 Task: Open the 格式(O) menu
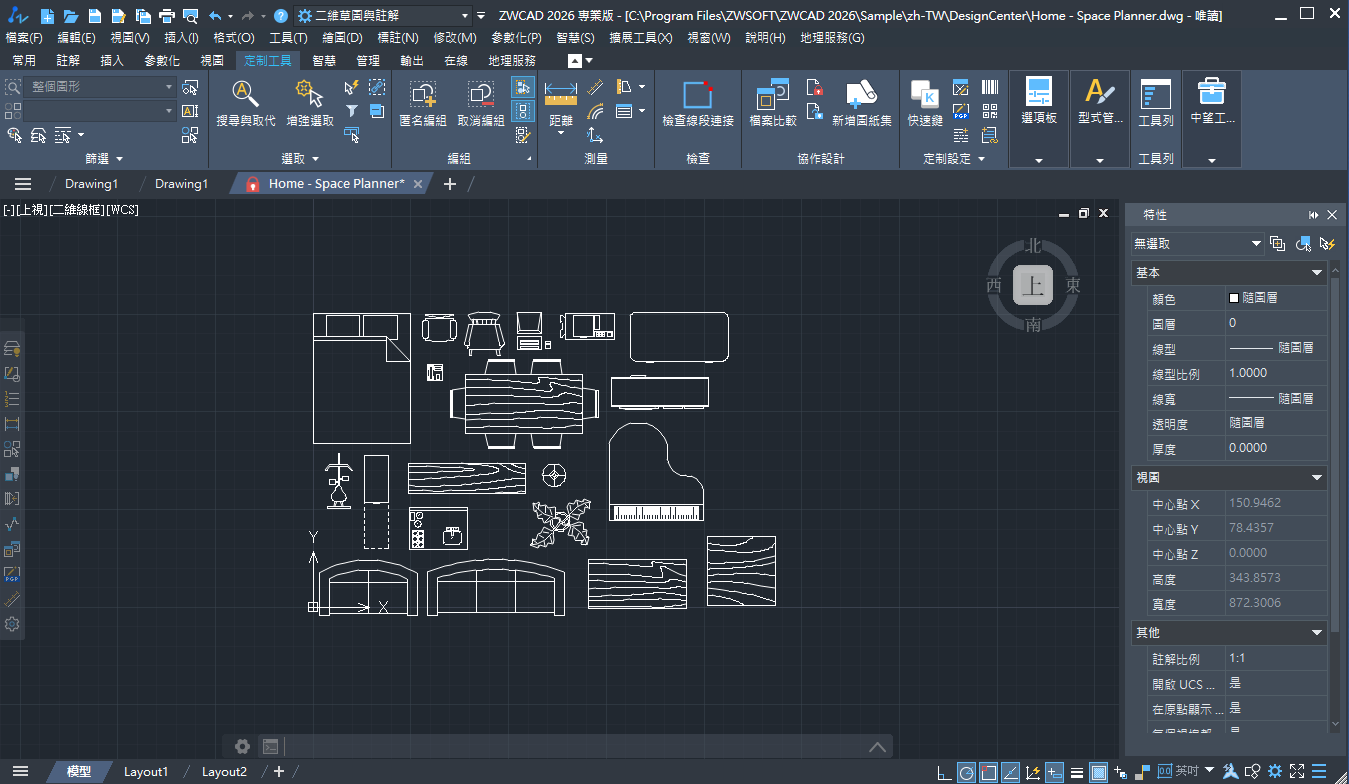click(234, 38)
